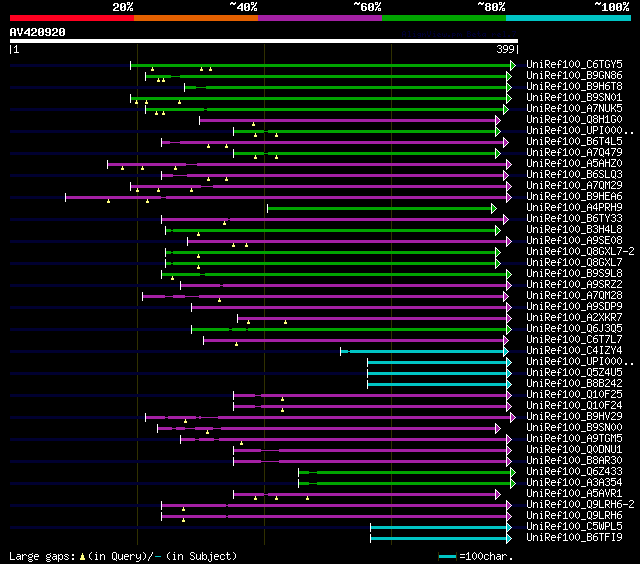
Task: Click the UniRef100_A7QM29 label
Action: pos(574,186)
